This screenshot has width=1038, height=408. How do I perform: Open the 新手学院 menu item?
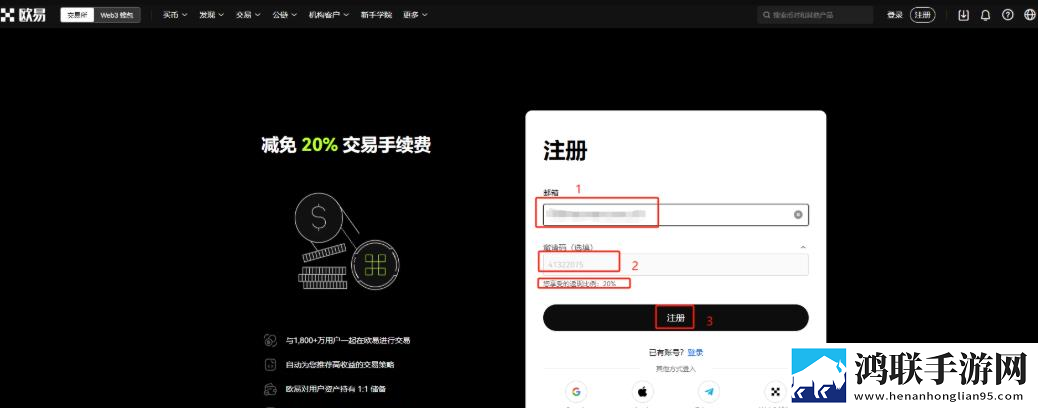tap(376, 15)
